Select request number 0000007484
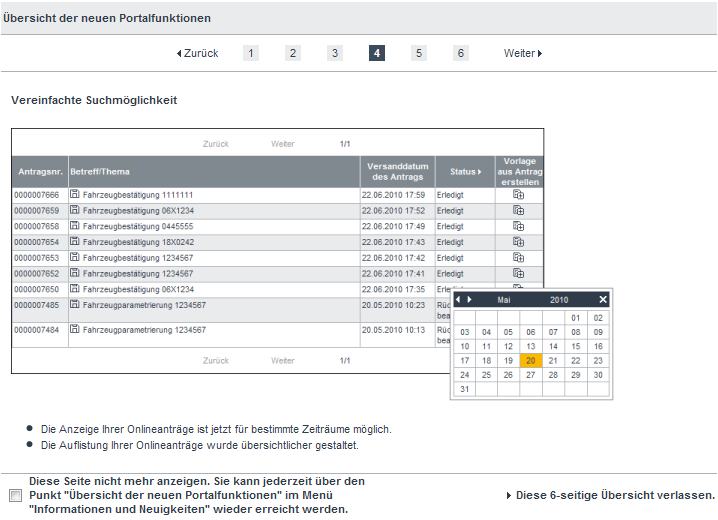 coord(37,330)
